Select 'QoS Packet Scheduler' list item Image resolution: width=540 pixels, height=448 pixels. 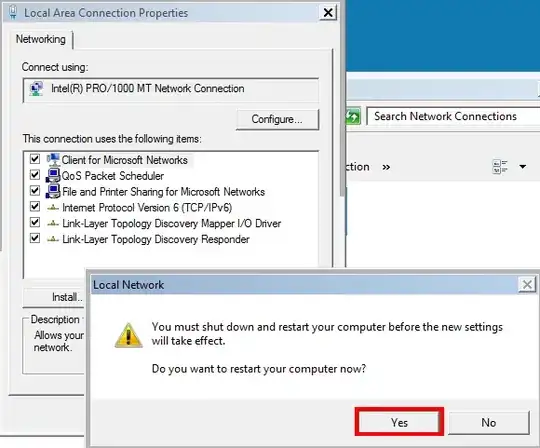pos(113,176)
